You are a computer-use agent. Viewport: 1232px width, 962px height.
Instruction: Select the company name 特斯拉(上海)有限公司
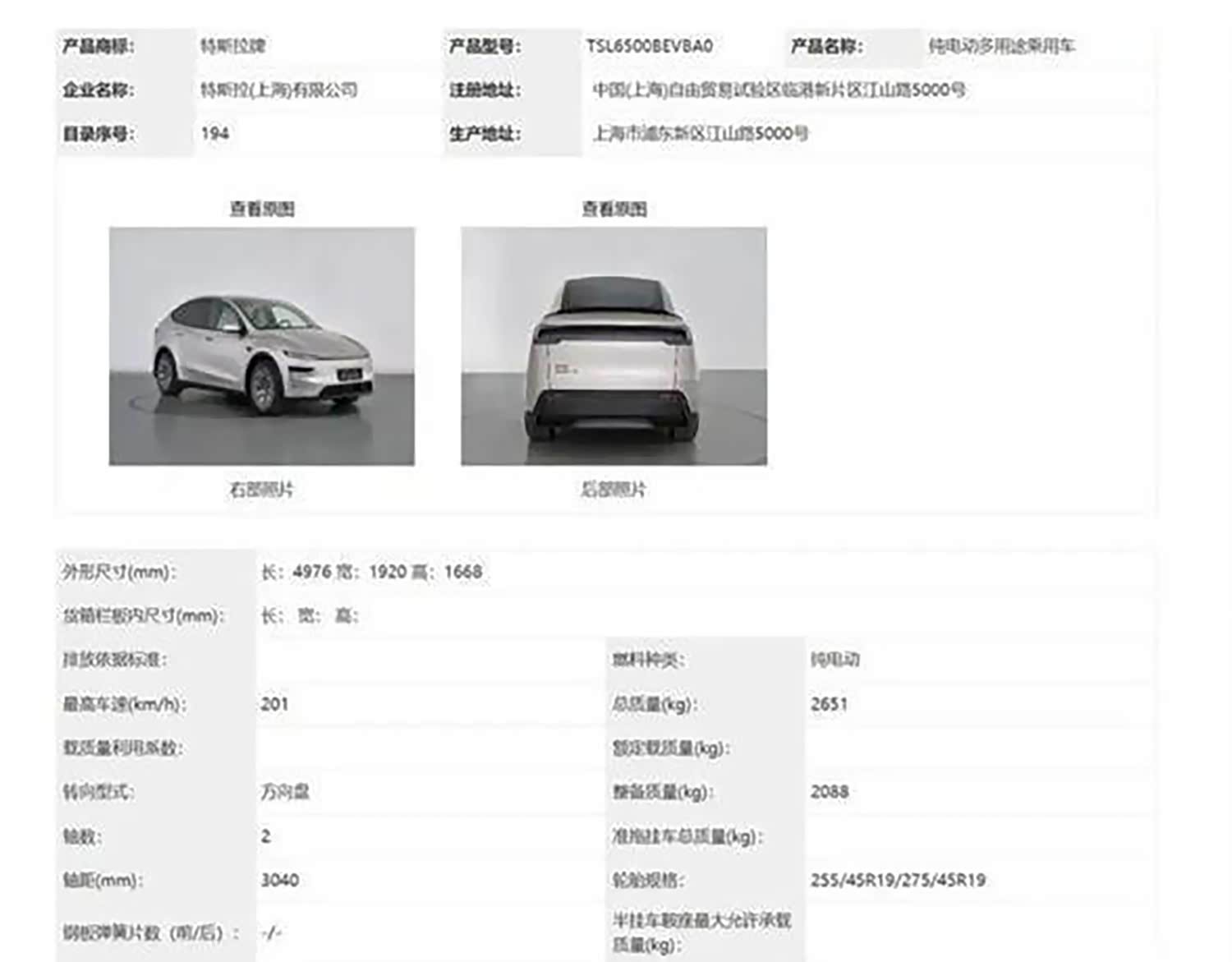tap(279, 90)
